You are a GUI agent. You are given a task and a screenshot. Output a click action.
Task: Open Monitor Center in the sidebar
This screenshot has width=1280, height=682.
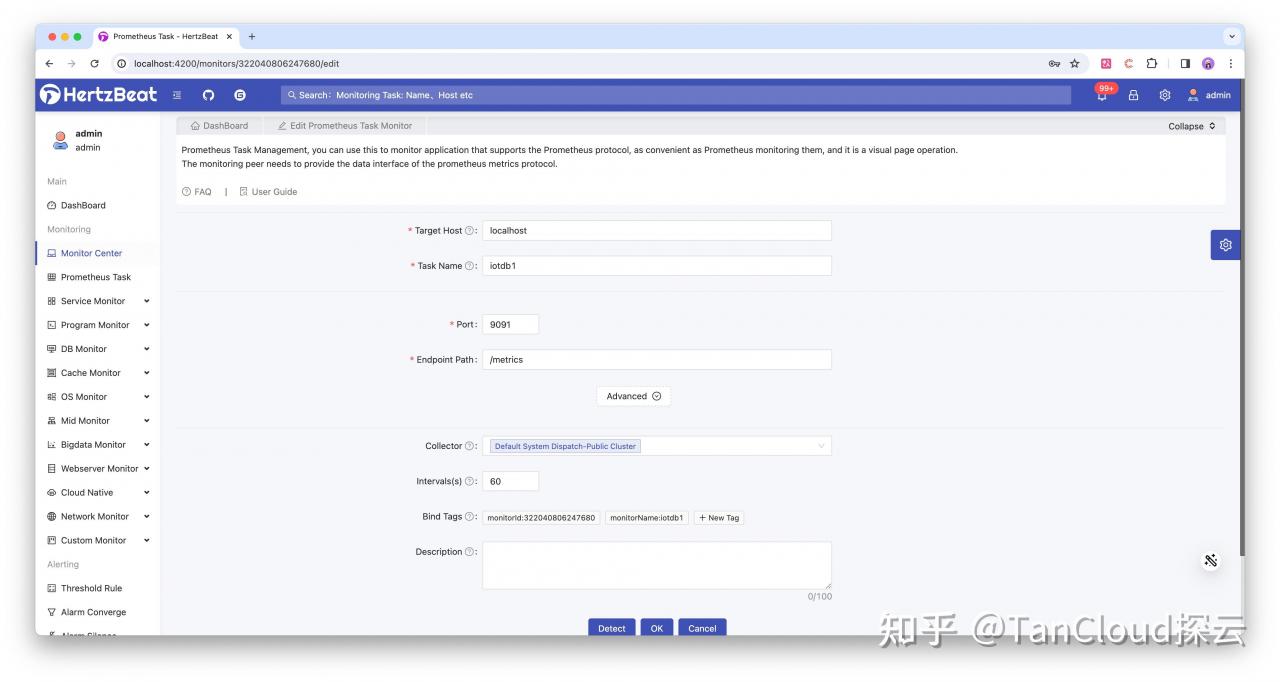point(98,253)
